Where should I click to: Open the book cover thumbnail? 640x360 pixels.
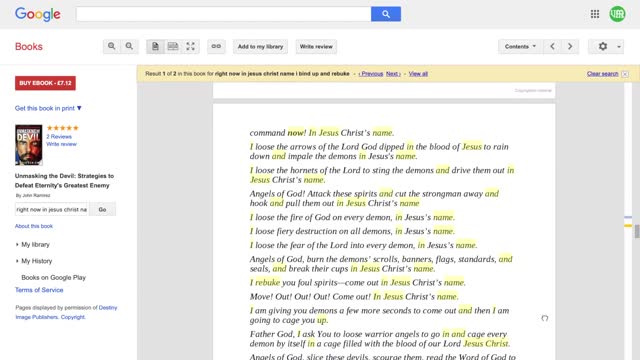(x=29, y=145)
